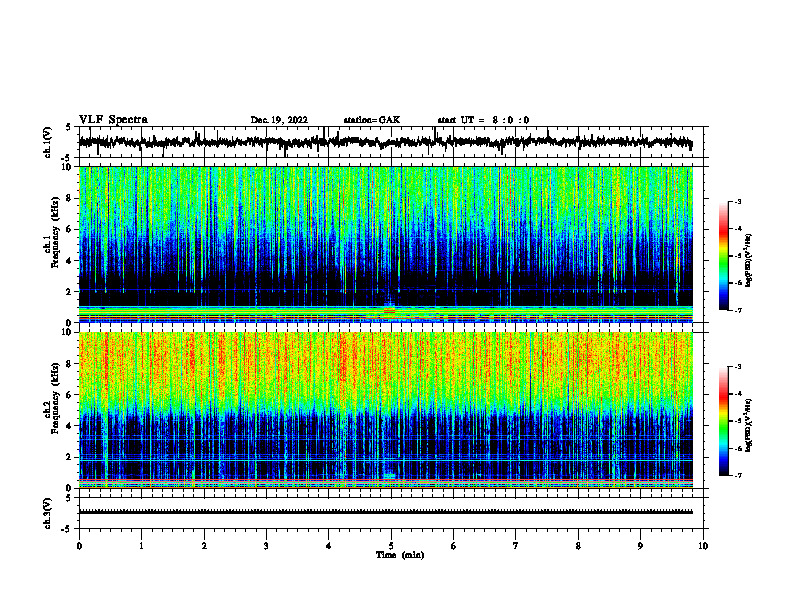Click the "start UT = 8 : 0 : 0" text
The height and width of the screenshot is (612, 792).
(x=483, y=120)
